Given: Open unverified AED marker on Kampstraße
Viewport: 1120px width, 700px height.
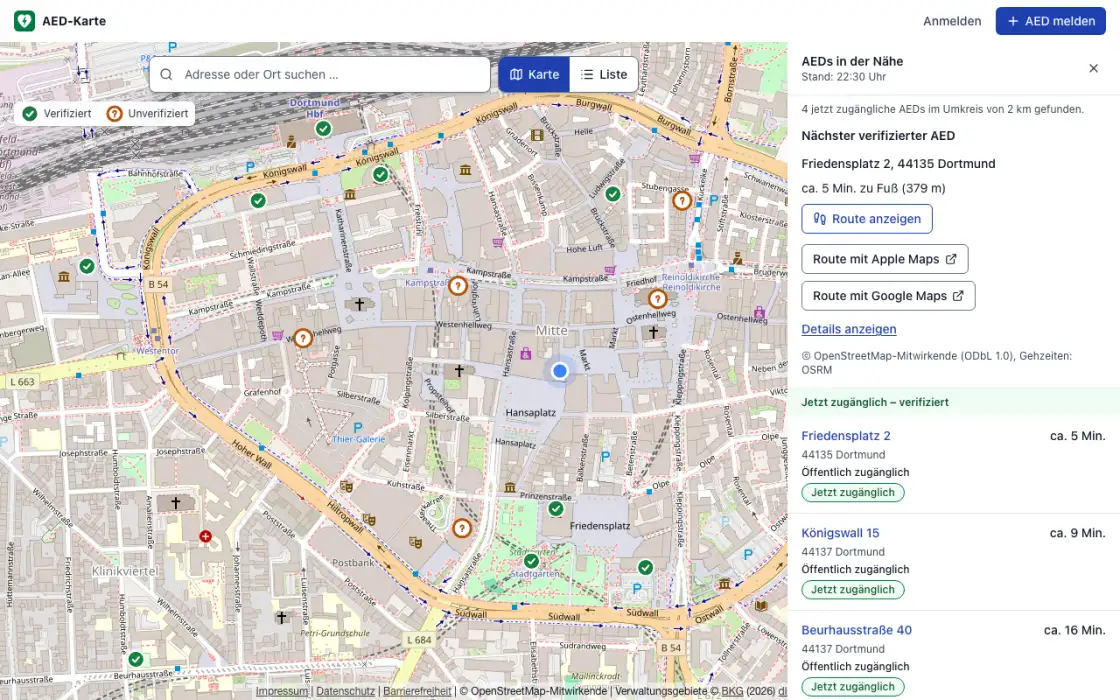Looking at the screenshot, I should coord(458,286).
